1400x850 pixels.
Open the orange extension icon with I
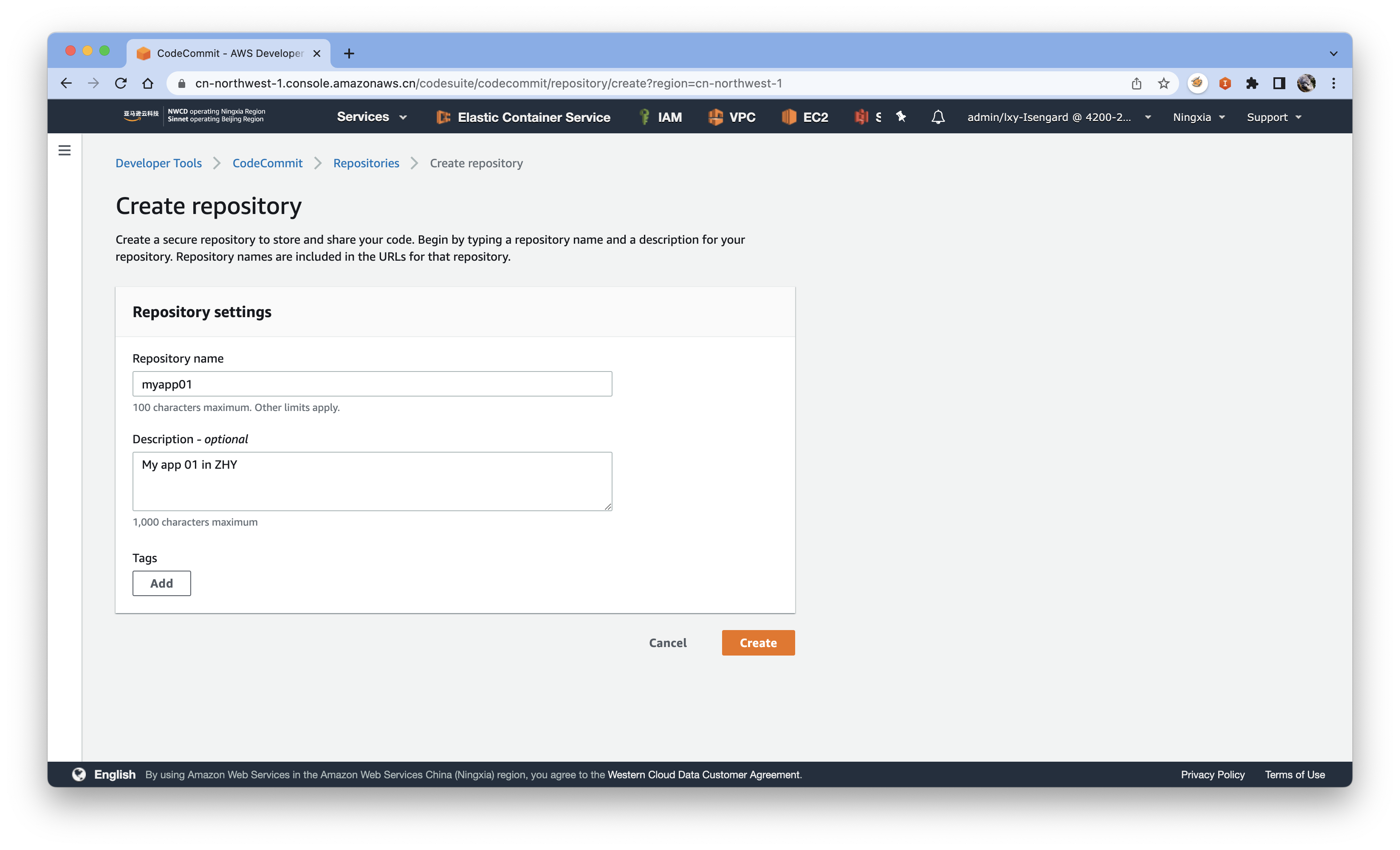click(1225, 84)
